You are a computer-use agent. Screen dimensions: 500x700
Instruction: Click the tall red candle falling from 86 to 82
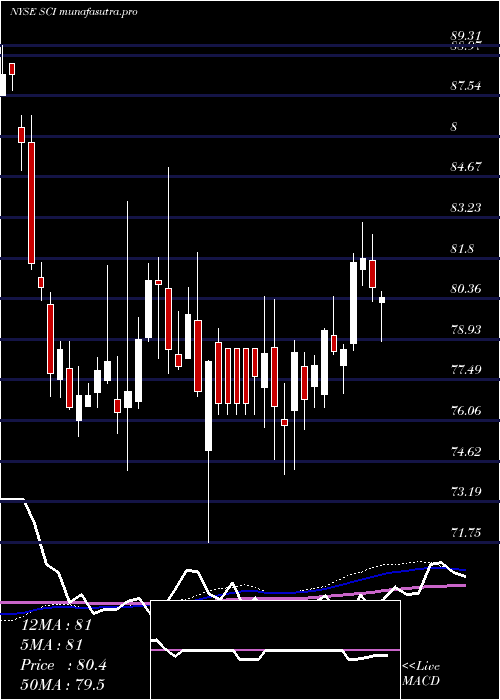(31, 203)
